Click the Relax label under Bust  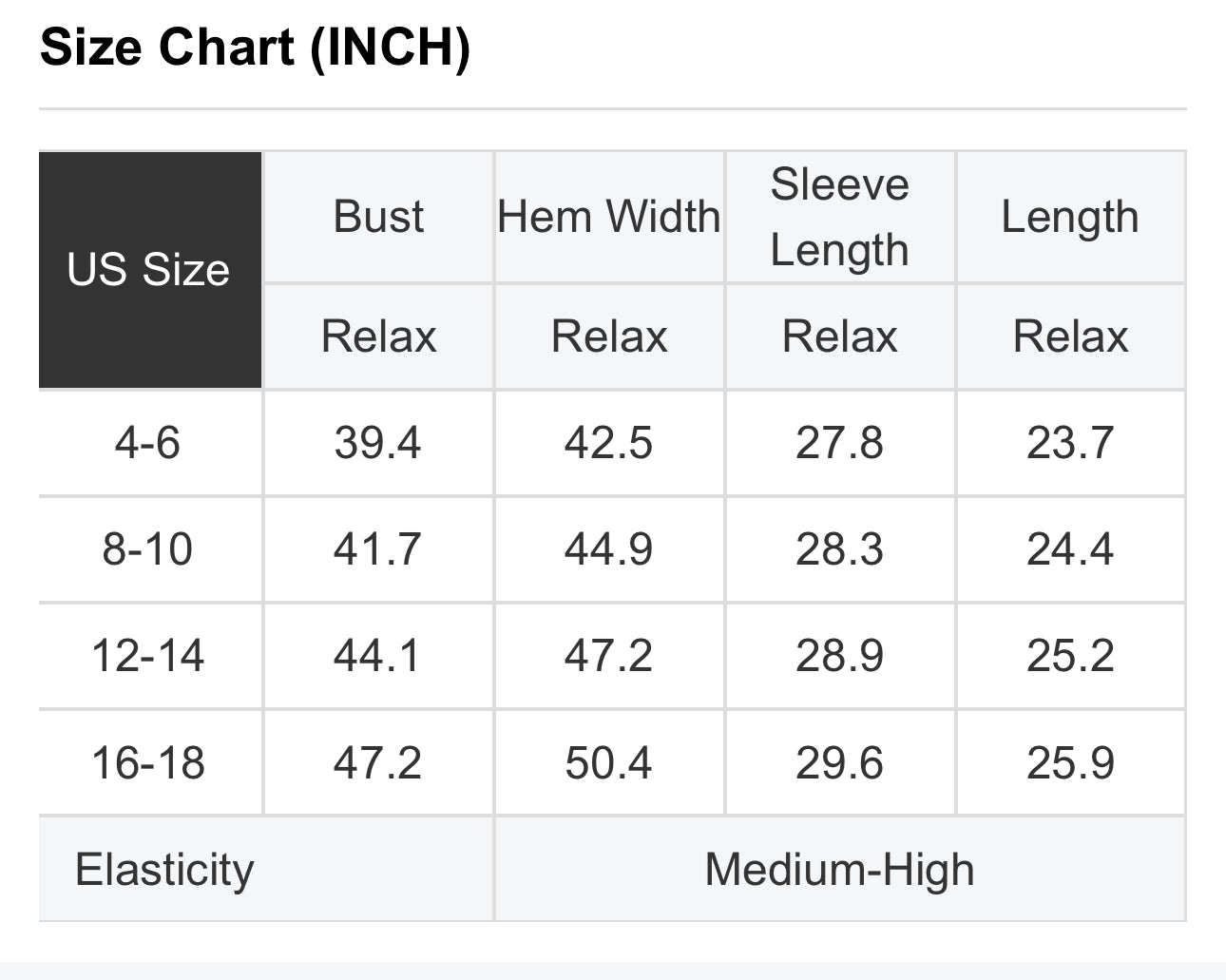tap(378, 336)
